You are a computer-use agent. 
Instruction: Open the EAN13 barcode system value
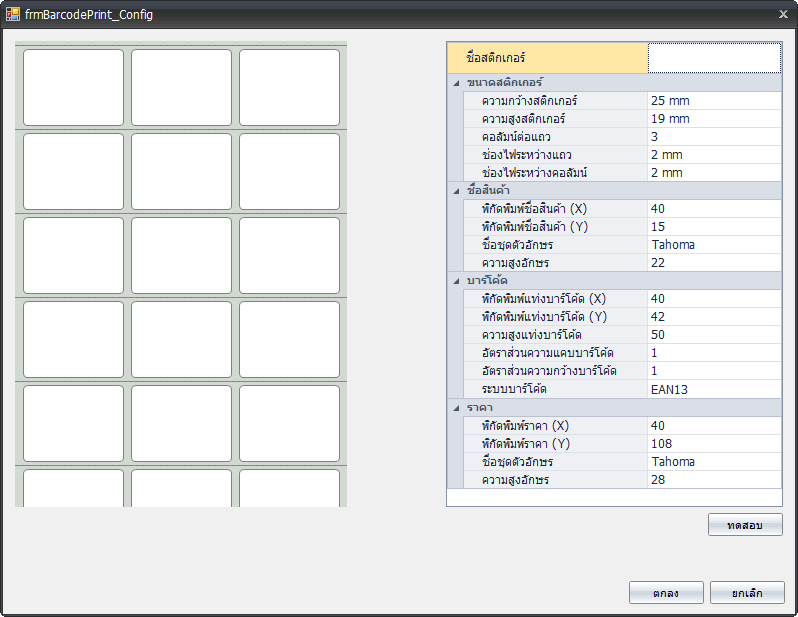(714, 390)
